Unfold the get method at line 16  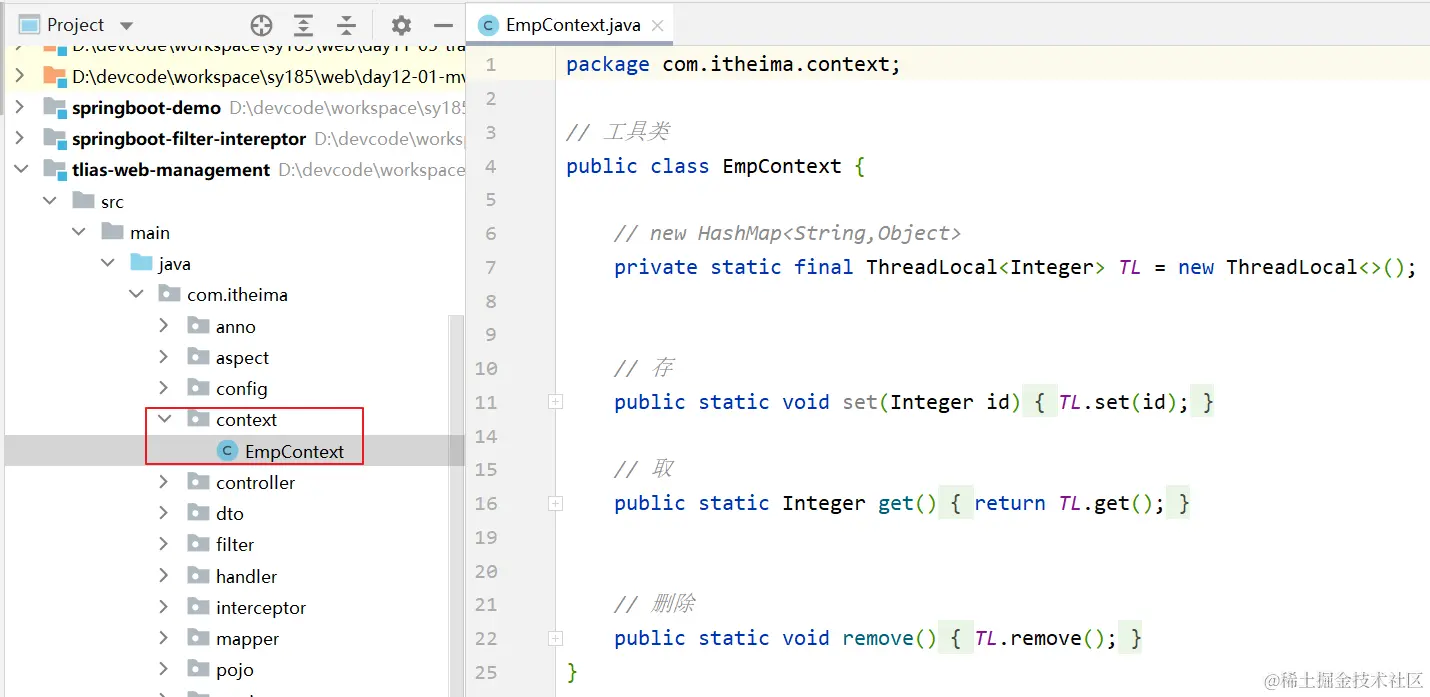(555, 503)
